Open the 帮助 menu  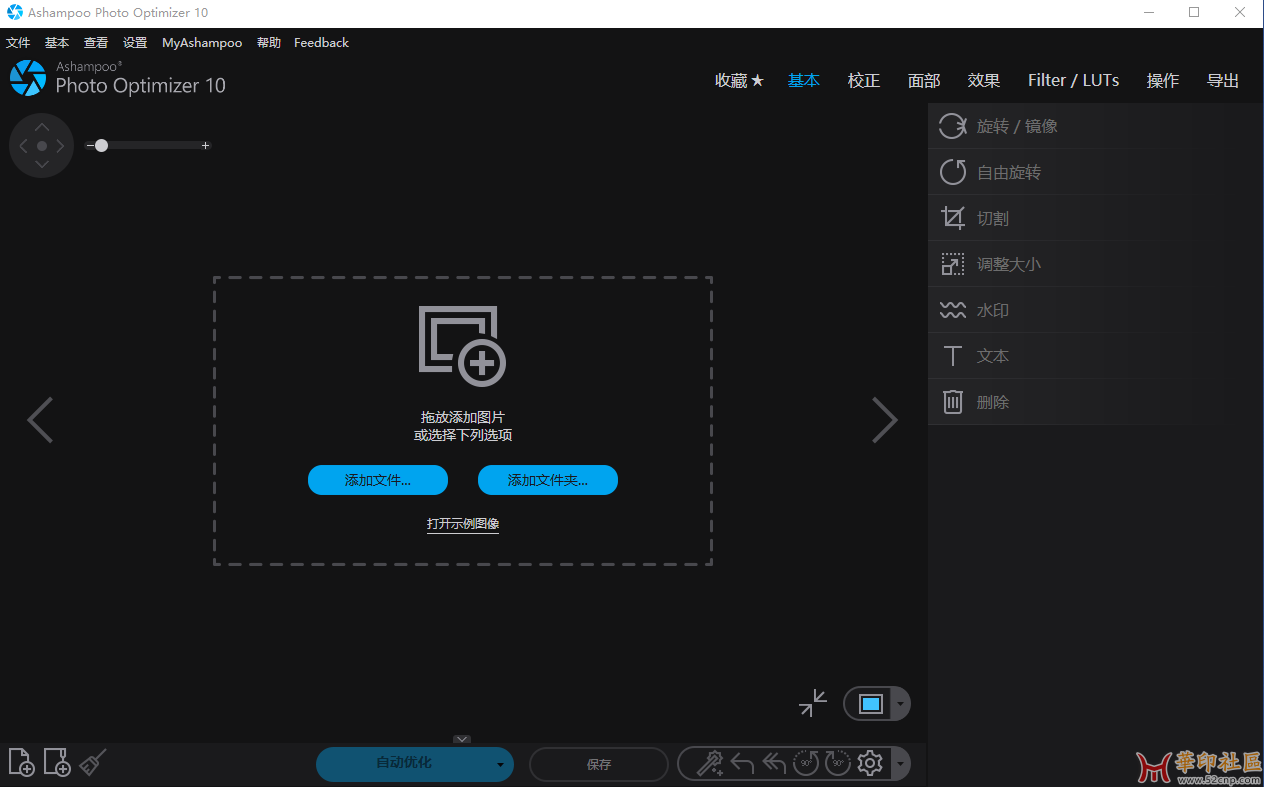click(269, 43)
